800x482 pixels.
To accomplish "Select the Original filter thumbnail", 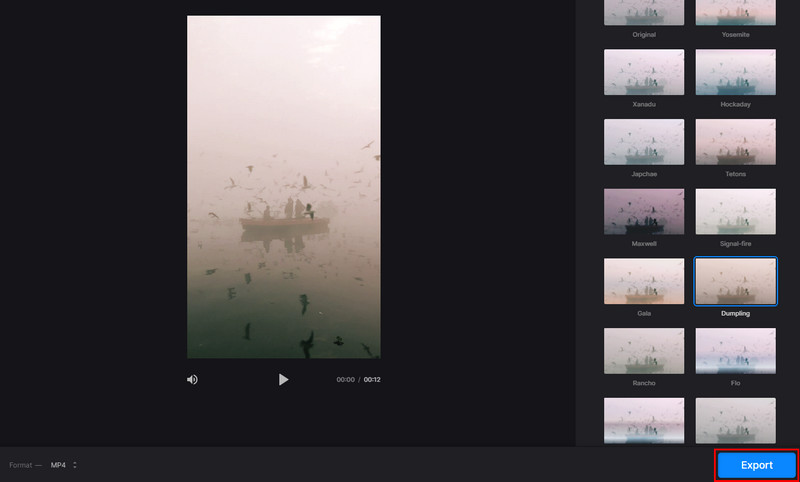I will point(644,13).
